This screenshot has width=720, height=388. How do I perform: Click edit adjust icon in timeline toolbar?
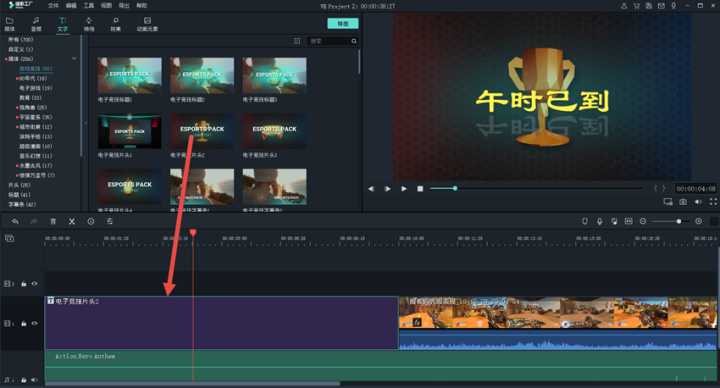click(x=110, y=221)
